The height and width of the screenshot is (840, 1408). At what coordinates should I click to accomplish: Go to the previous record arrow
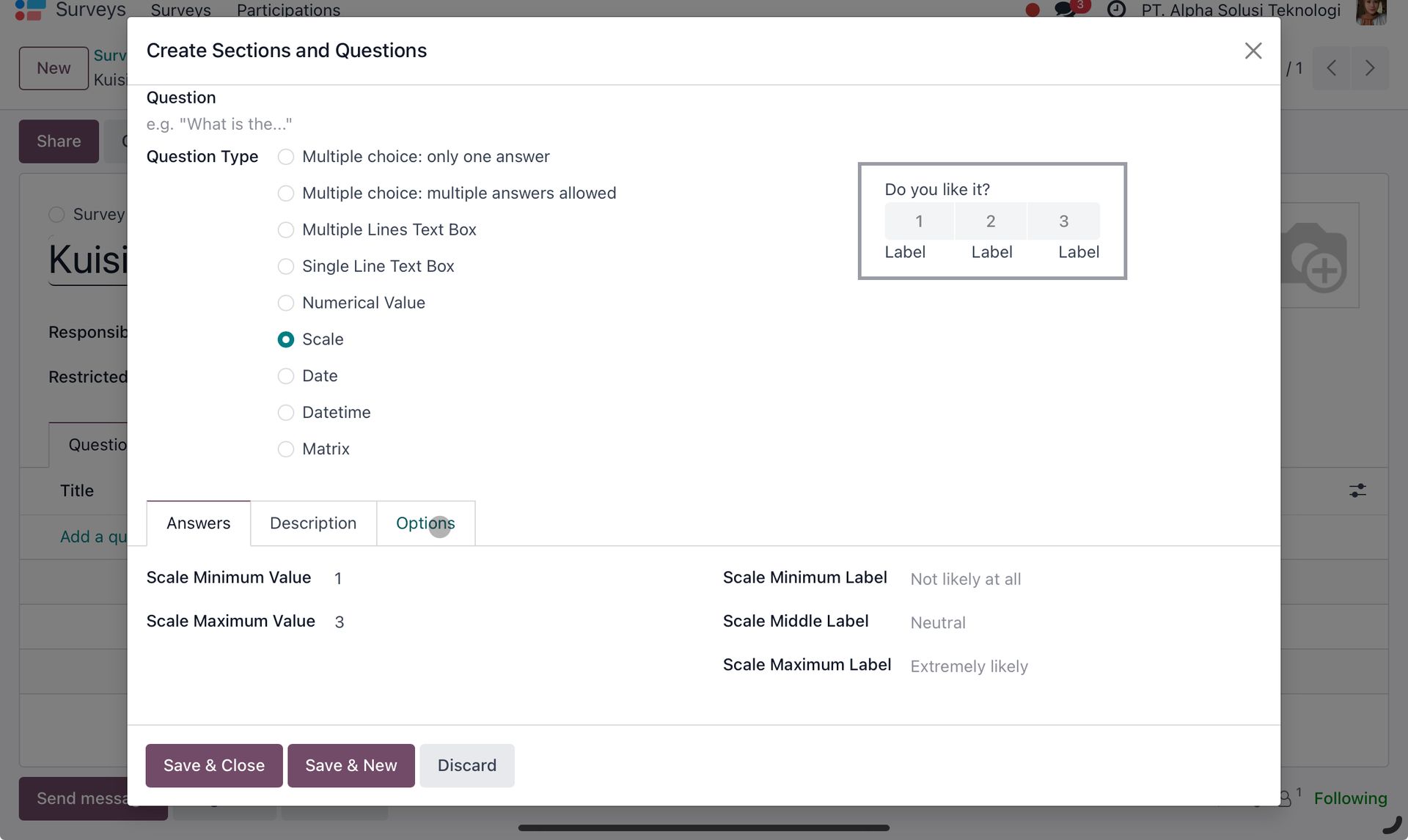tap(1331, 68)
